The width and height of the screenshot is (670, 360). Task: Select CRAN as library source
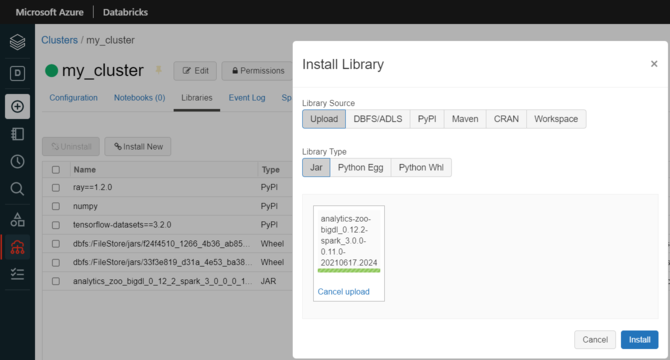pos(506,119)
